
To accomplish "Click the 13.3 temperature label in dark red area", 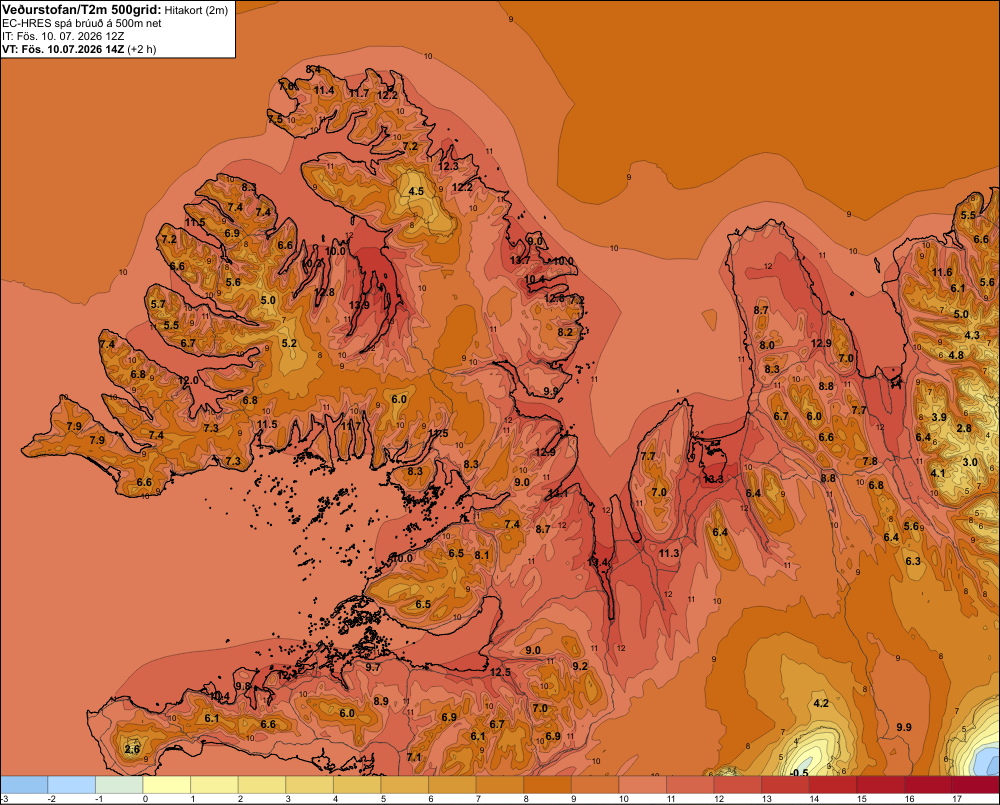I will pyautogui.click(x=713, y=479).
